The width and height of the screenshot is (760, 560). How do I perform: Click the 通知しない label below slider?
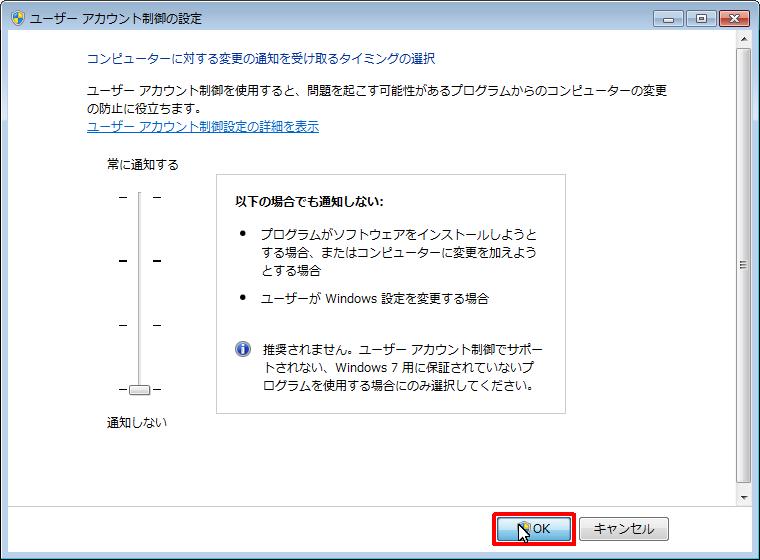click(137, 423)
